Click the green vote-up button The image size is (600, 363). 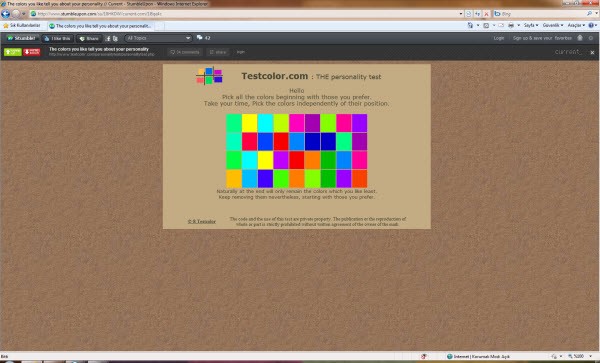point(13,52)
